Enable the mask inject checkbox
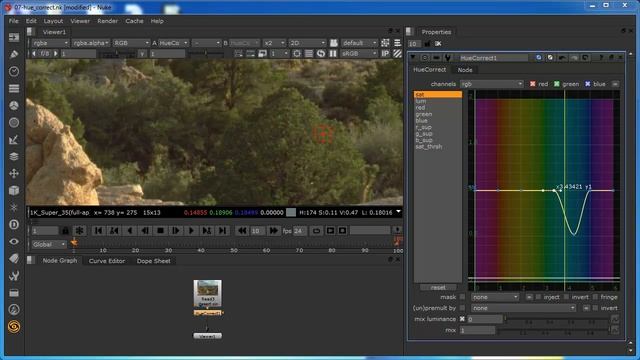The width and height of the screenshot is (640, 360). click(x=538, y=297)
